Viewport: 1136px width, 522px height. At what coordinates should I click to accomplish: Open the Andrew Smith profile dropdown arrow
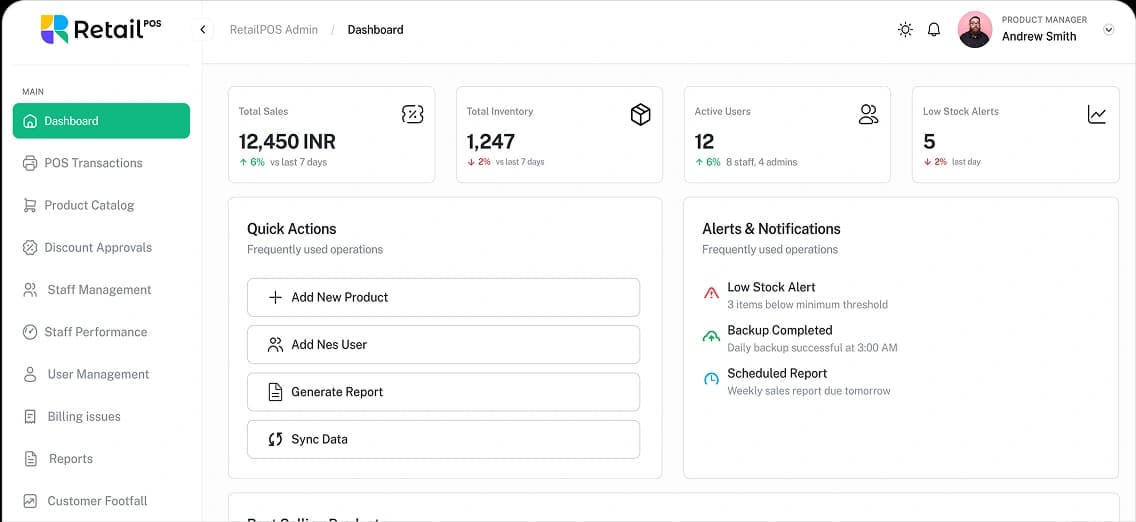coord(1108,30)
